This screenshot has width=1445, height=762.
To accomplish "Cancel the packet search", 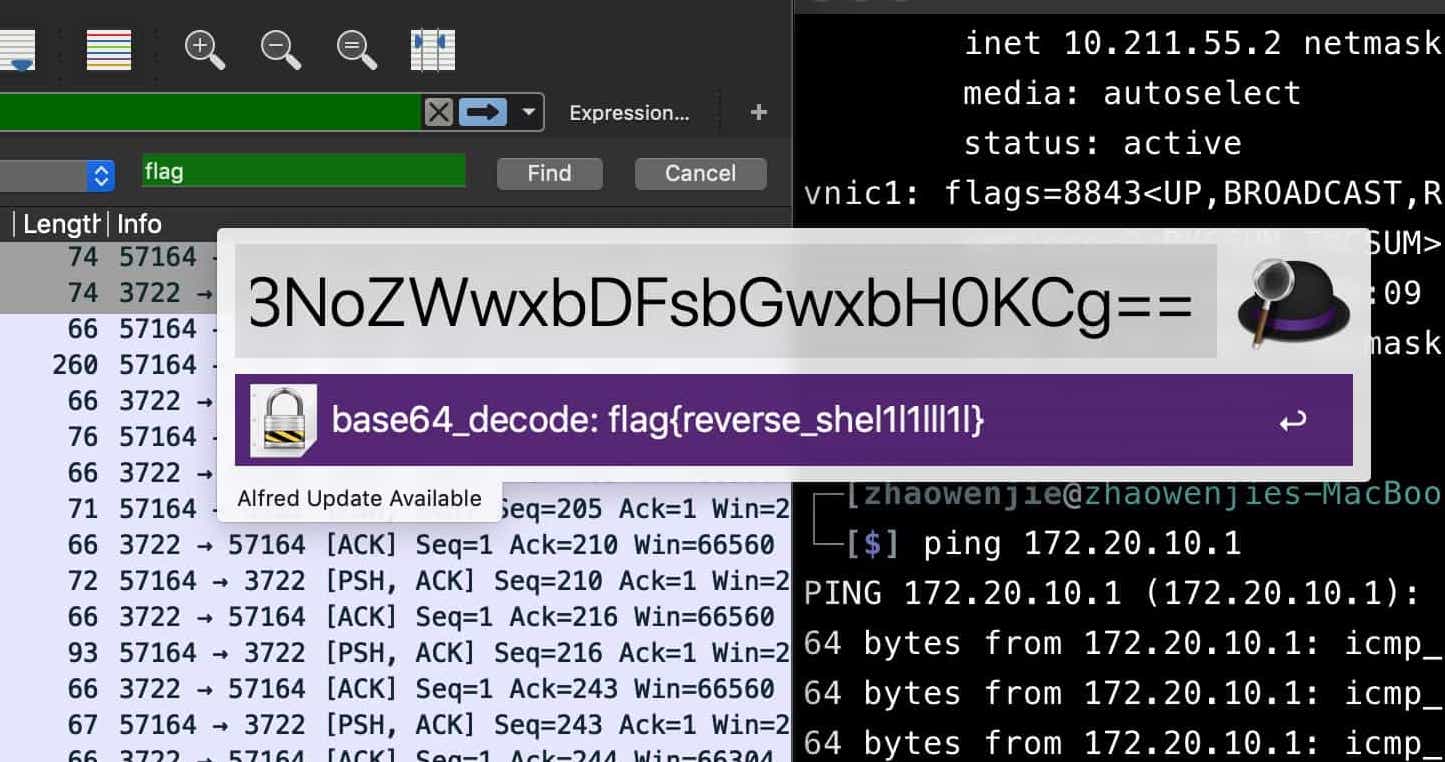I will (x=700, y=174).
